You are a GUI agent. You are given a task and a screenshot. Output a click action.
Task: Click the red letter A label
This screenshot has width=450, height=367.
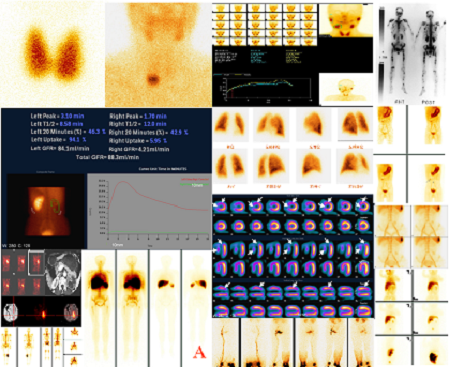point(199,352)
